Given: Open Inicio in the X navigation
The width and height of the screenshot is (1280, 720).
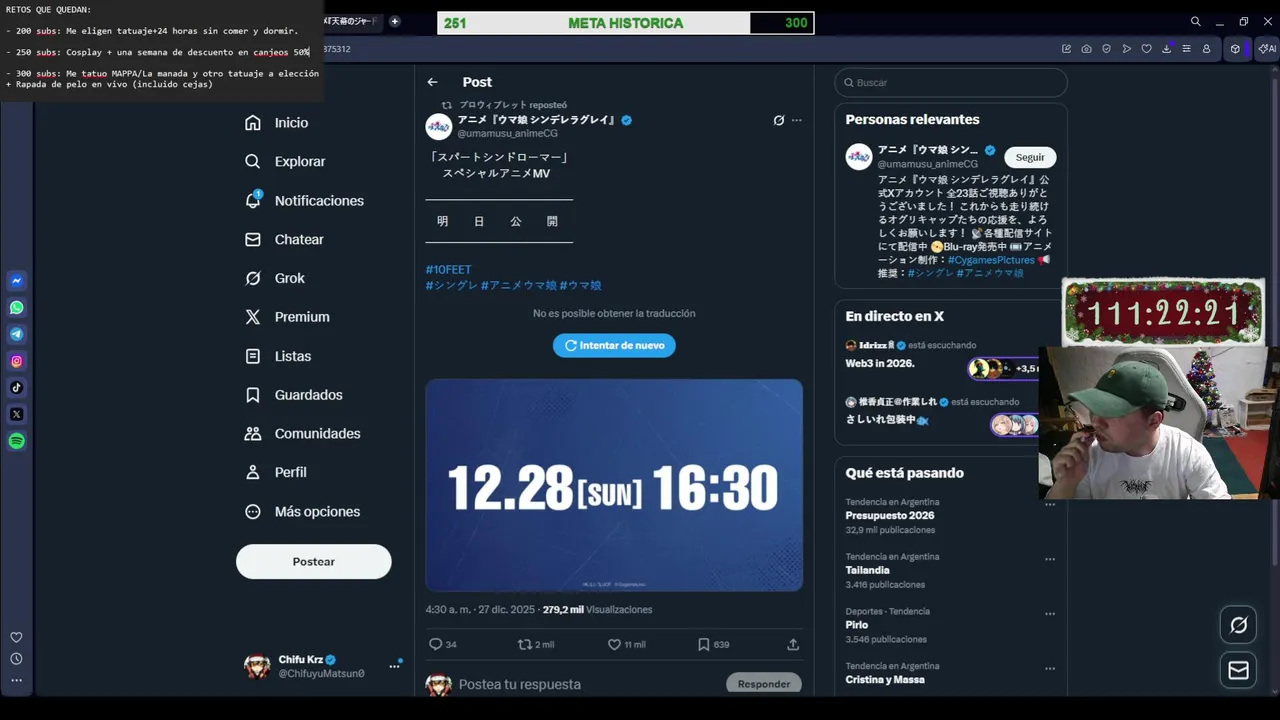Looking at the screenshot, I should [x=277, y=123].
